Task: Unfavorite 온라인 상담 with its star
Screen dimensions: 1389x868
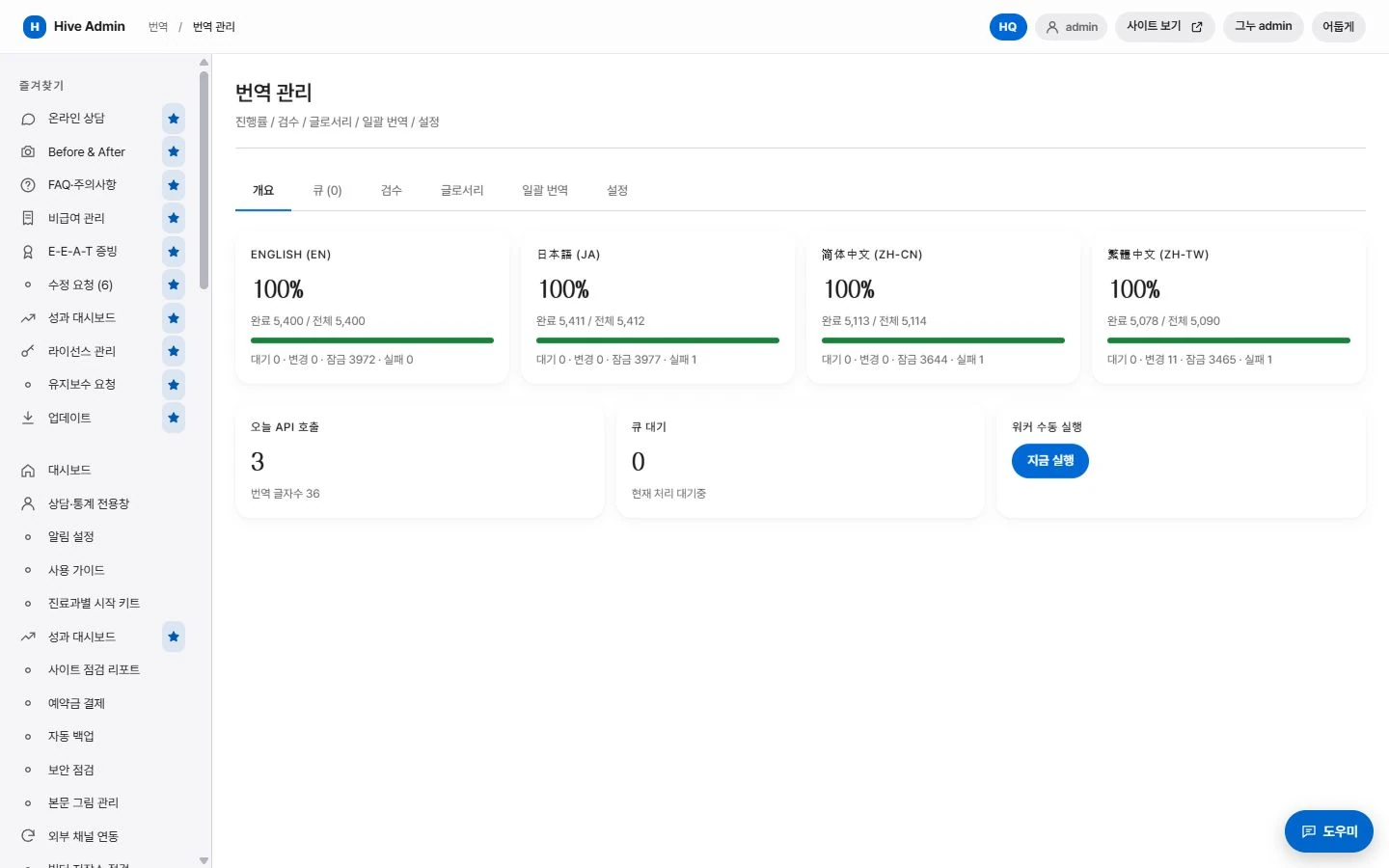Action: [174, 119]
